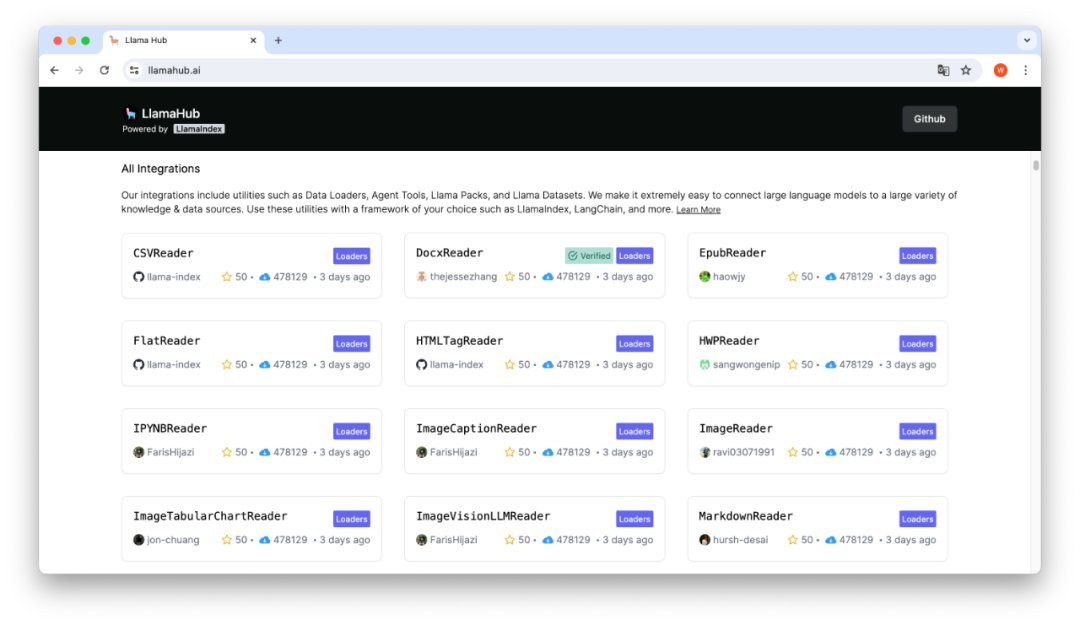Open the CSVReader card title
Screen dimensions: 1080x625
[x=163, y=253]
